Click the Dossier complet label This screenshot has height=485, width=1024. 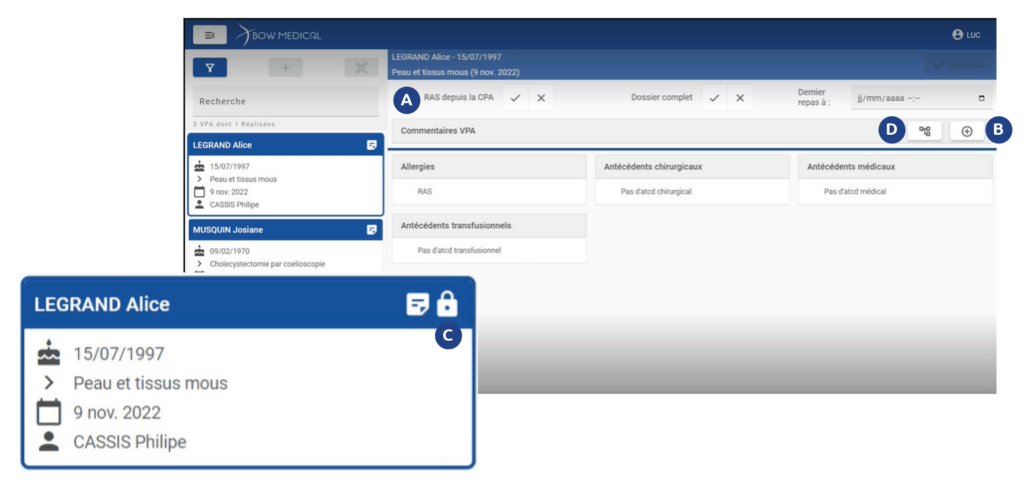point(662,97)
